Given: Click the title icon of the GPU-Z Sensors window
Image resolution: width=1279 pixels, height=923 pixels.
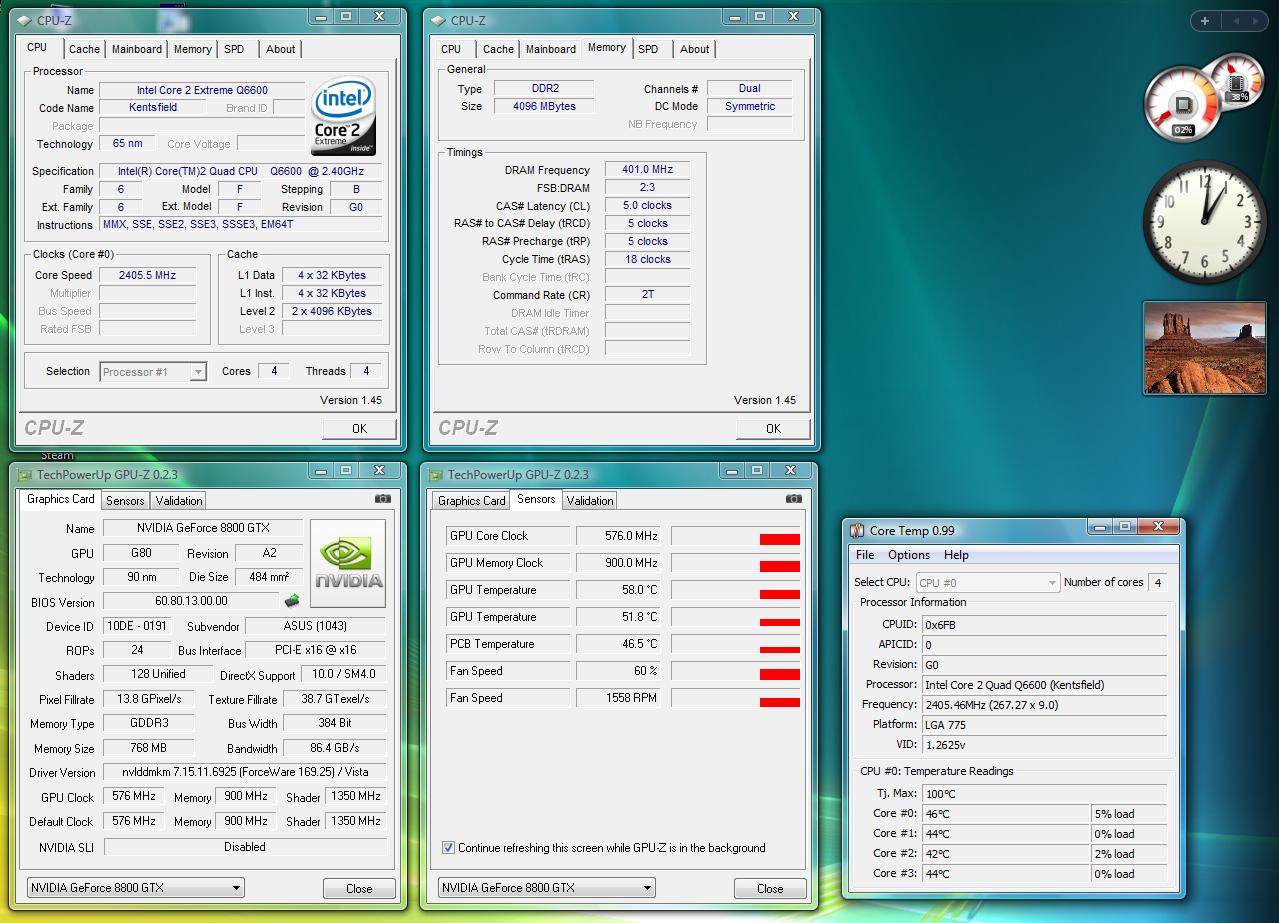Looking at the screenshot, I should tap(436, 475).
